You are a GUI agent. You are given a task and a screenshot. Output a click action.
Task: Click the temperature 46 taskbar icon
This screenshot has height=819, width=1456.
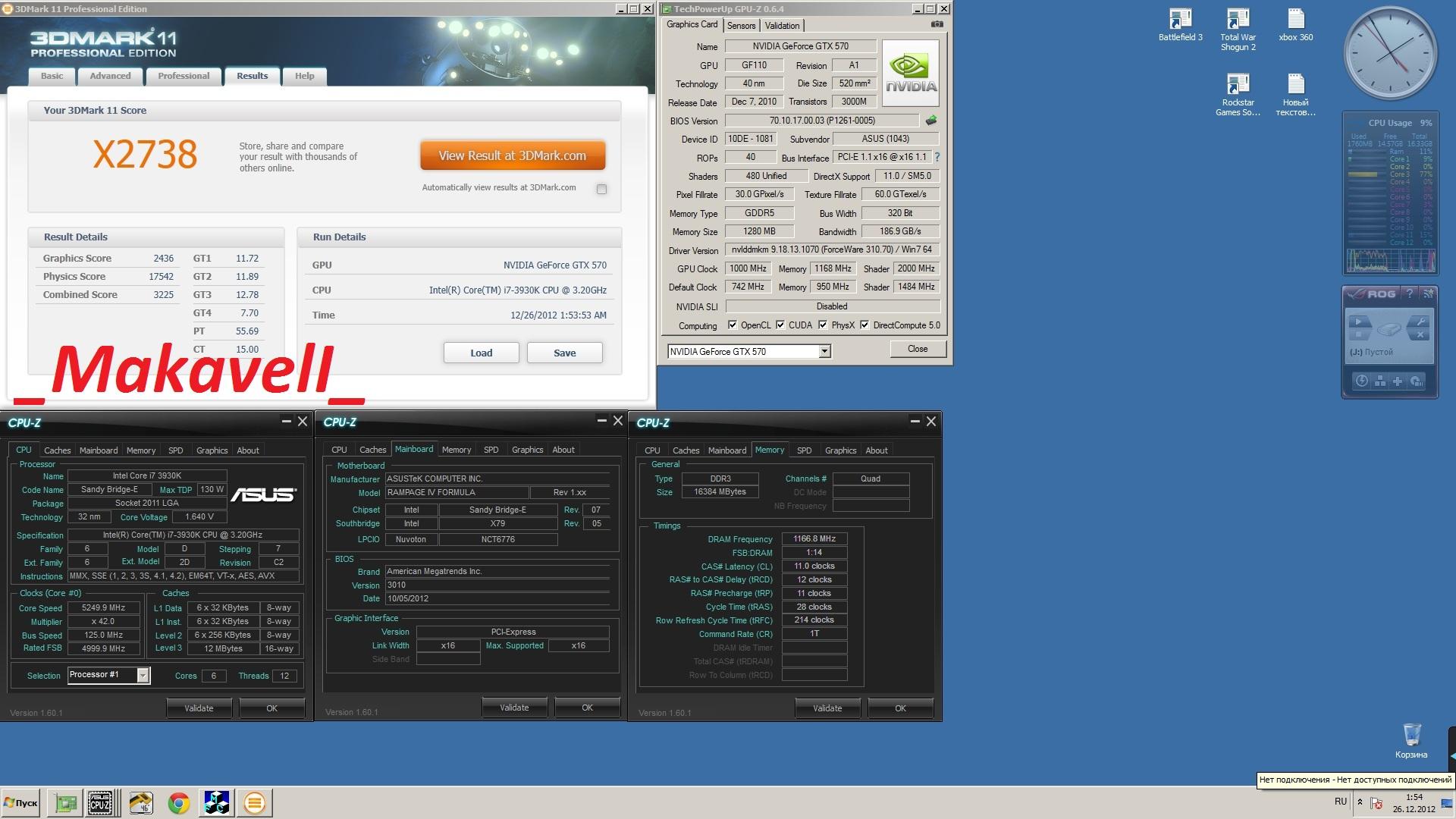(140, 802)
